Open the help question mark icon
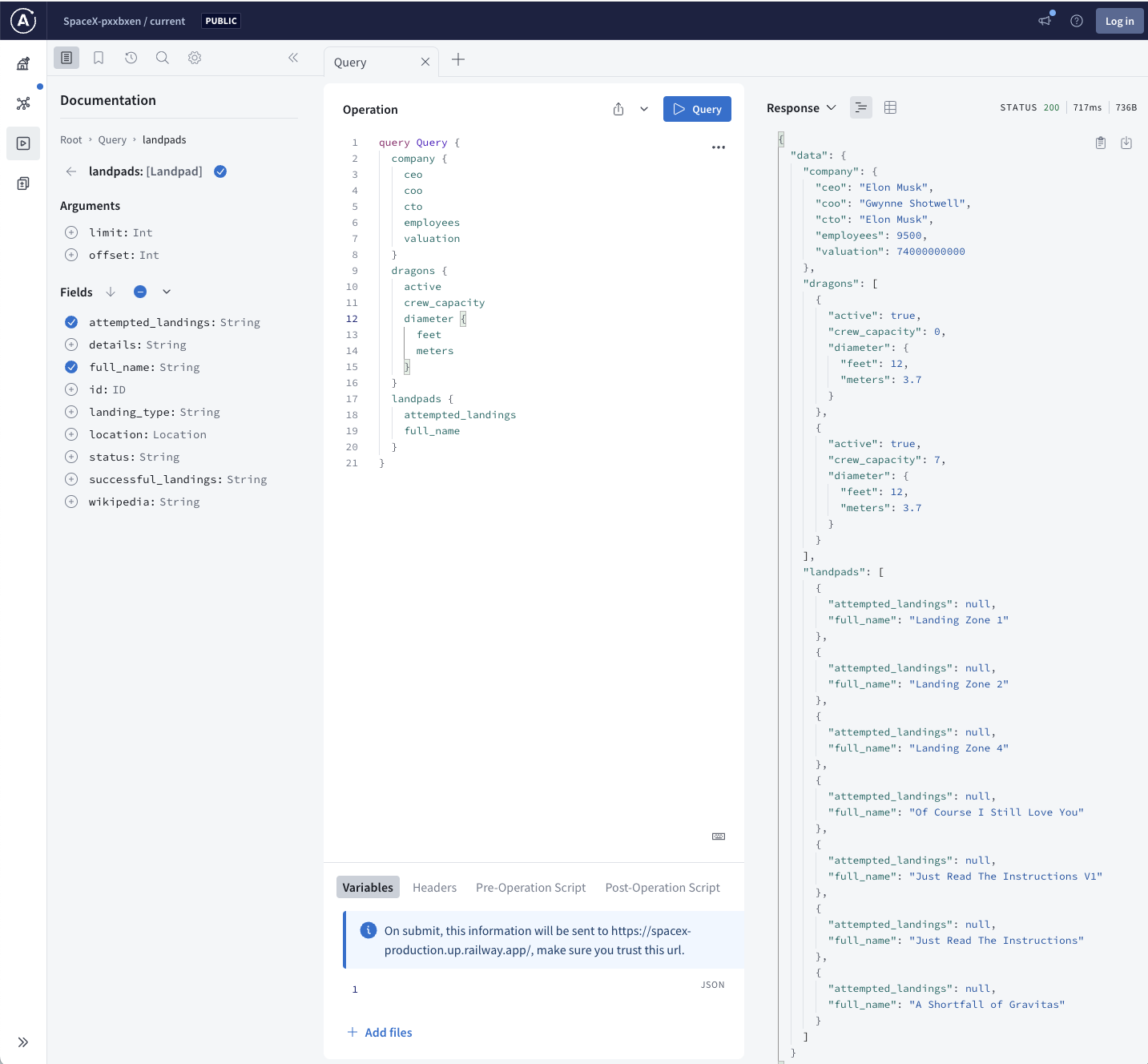The width and height of the screenshot is (1148, 1064). (x=1077, y=21)
